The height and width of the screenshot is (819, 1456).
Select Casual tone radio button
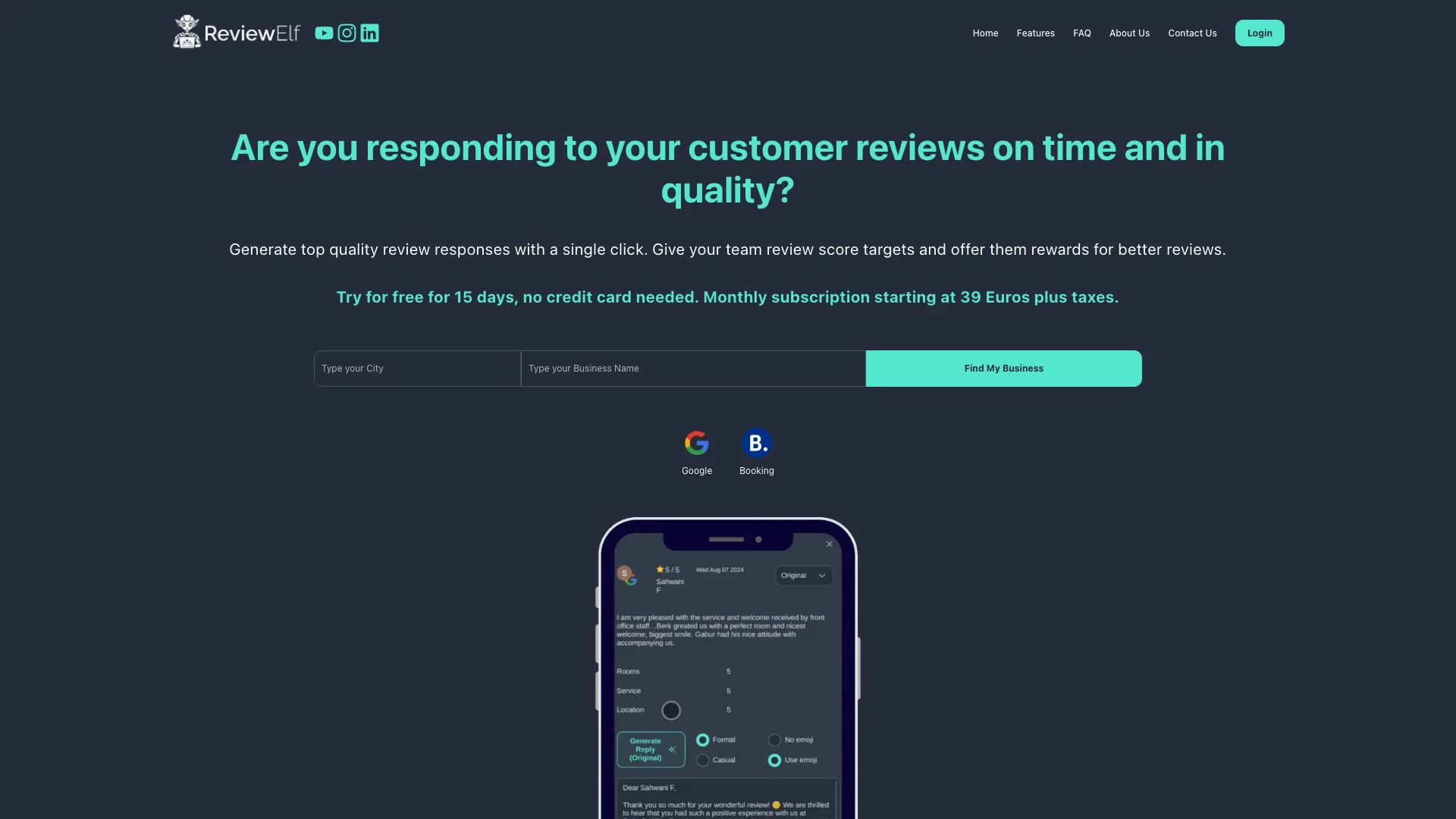point(701,760)
